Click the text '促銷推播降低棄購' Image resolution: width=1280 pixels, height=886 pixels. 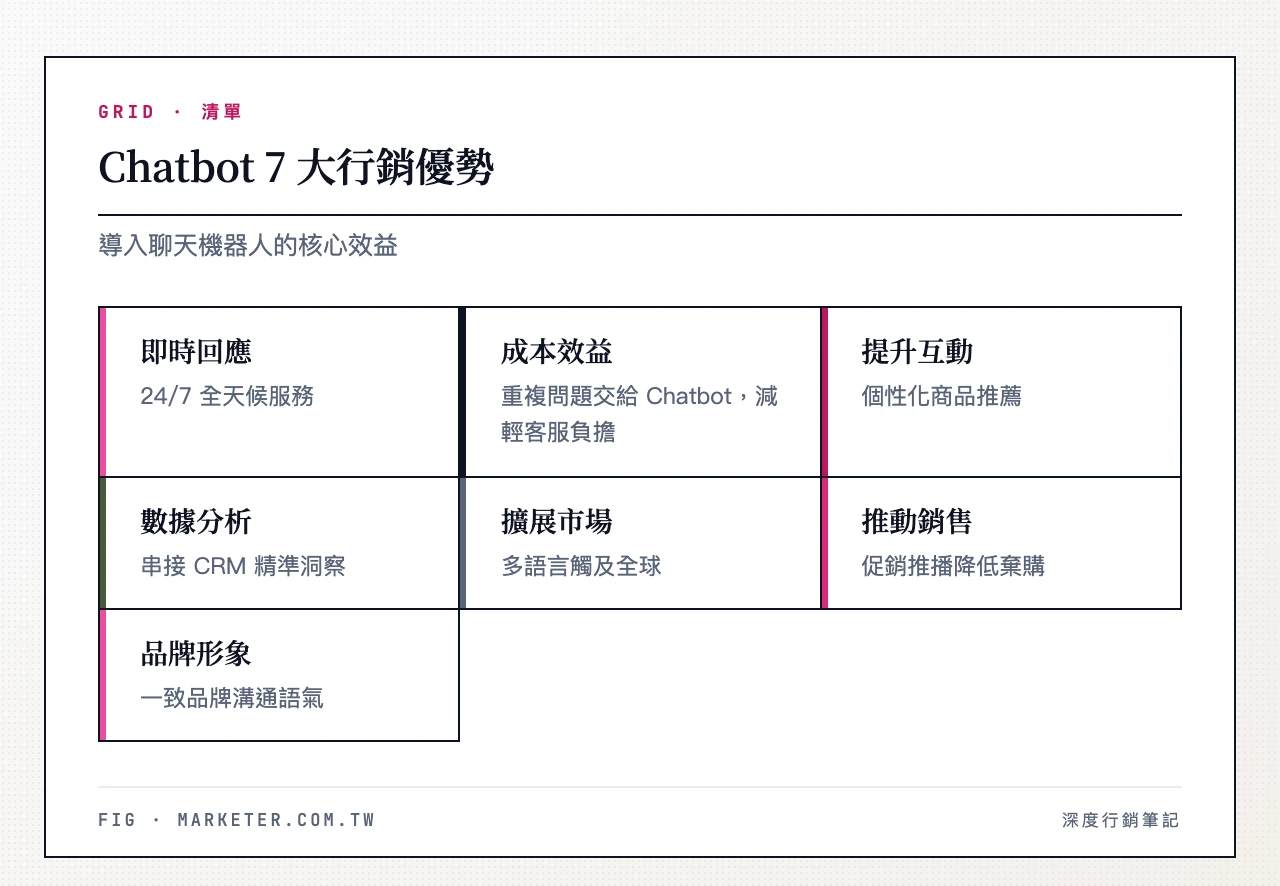(953, 566)
